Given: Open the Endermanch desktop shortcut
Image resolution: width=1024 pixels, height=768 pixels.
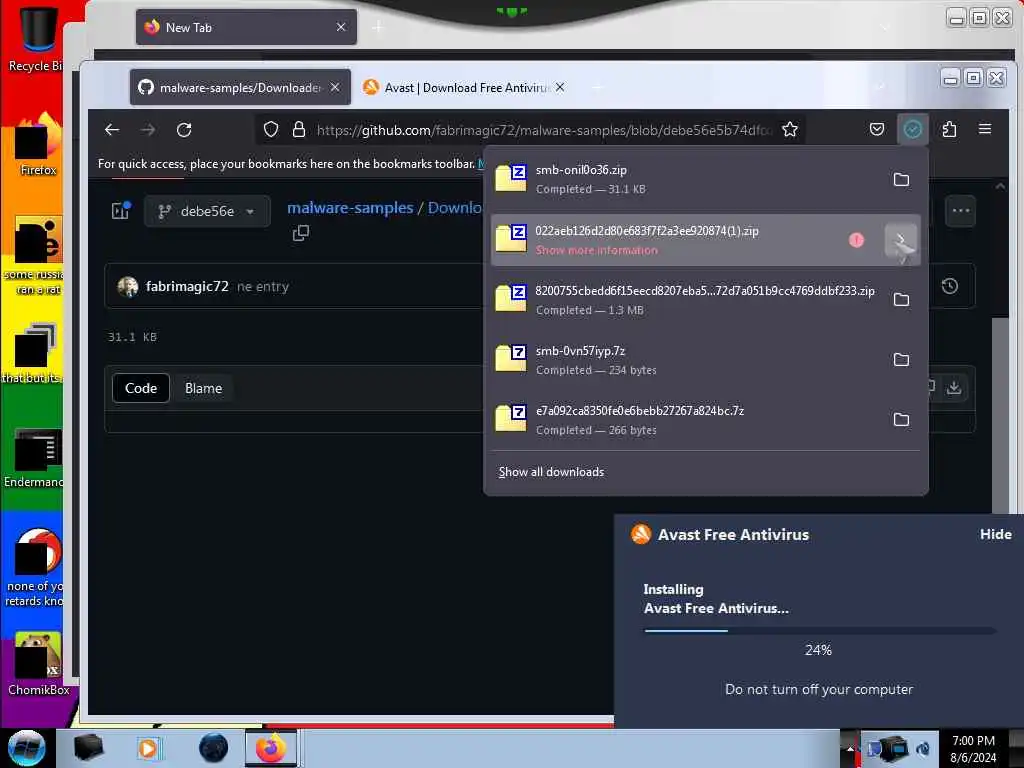Looking at the screenshot, I should (36, 457).
